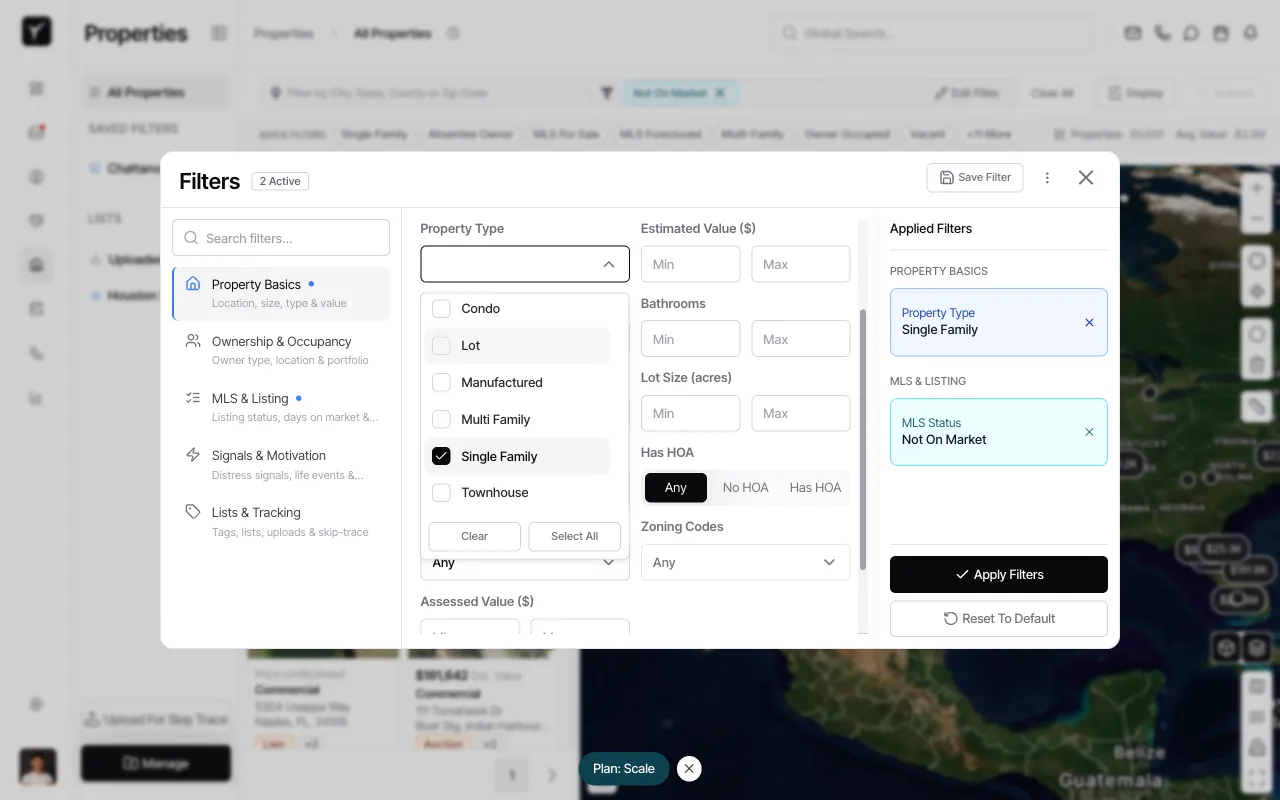Uncheck the Single Family checkbox
The image size is (1280, 800).
441,456
